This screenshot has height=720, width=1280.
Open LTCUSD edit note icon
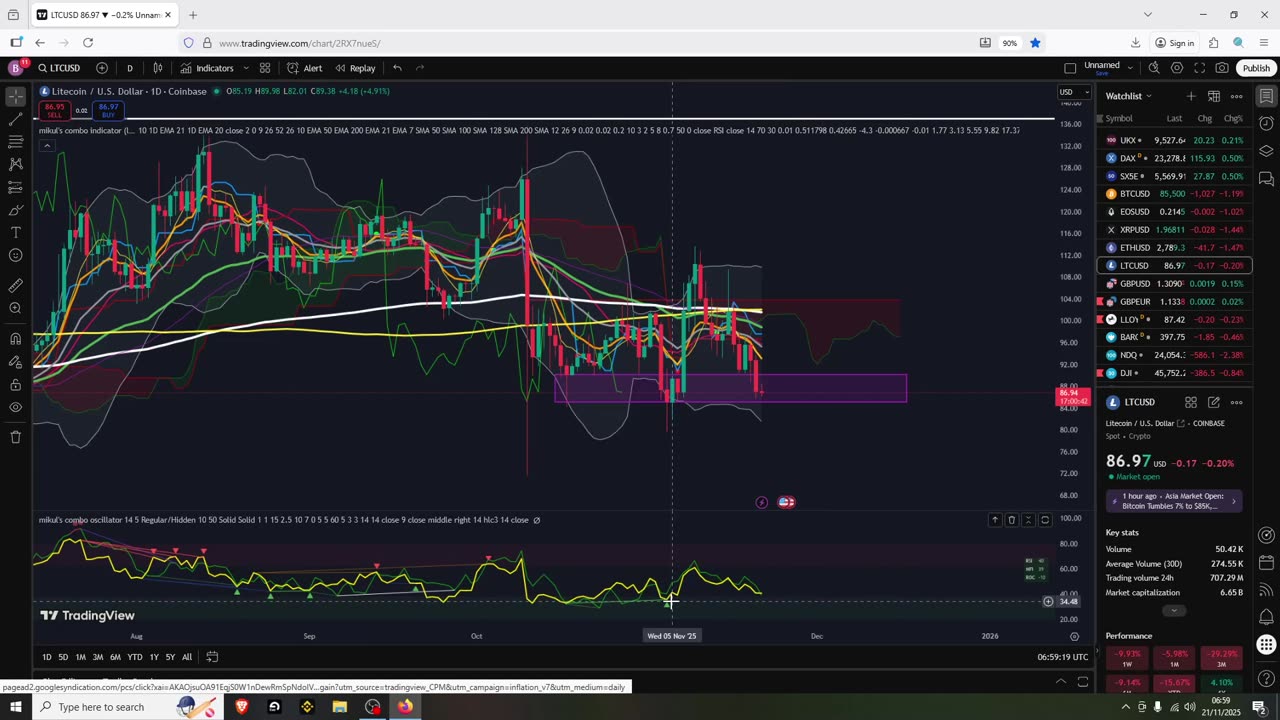click(1214, 402)
